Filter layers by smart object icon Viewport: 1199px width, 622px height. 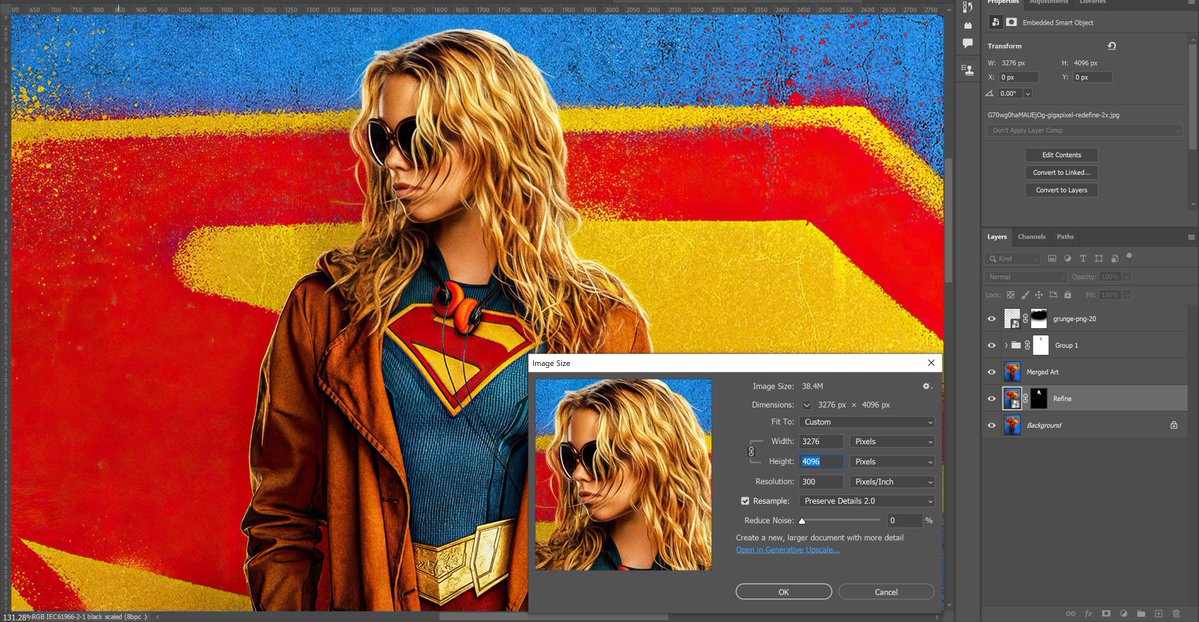(x=1114, y=259)
